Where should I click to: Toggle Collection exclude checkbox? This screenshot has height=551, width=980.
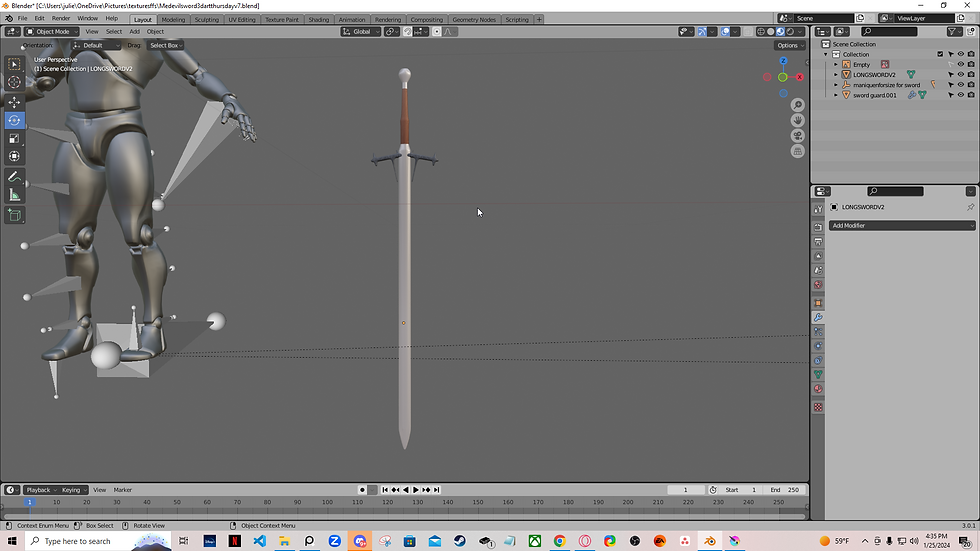point(940,54)
